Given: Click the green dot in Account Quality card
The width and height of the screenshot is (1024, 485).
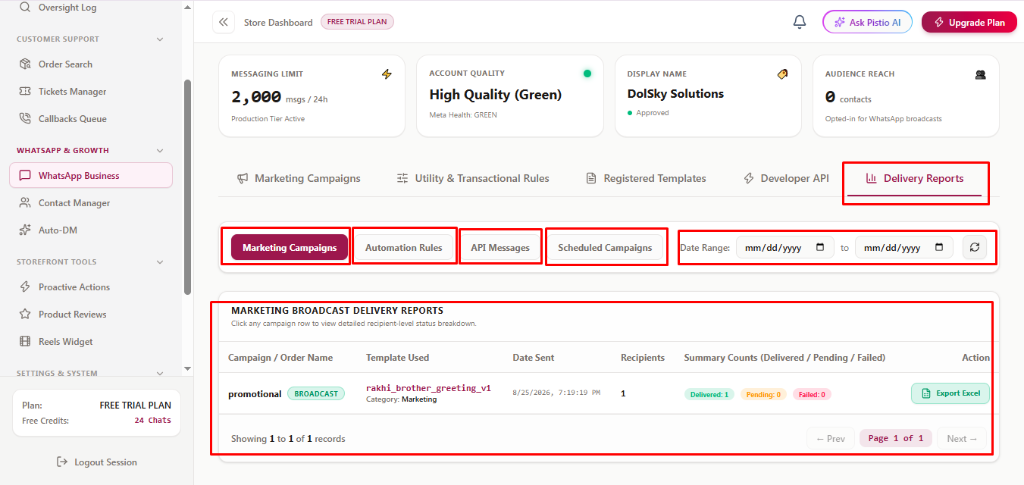Looking at the screenshot, I should [587, 74].
